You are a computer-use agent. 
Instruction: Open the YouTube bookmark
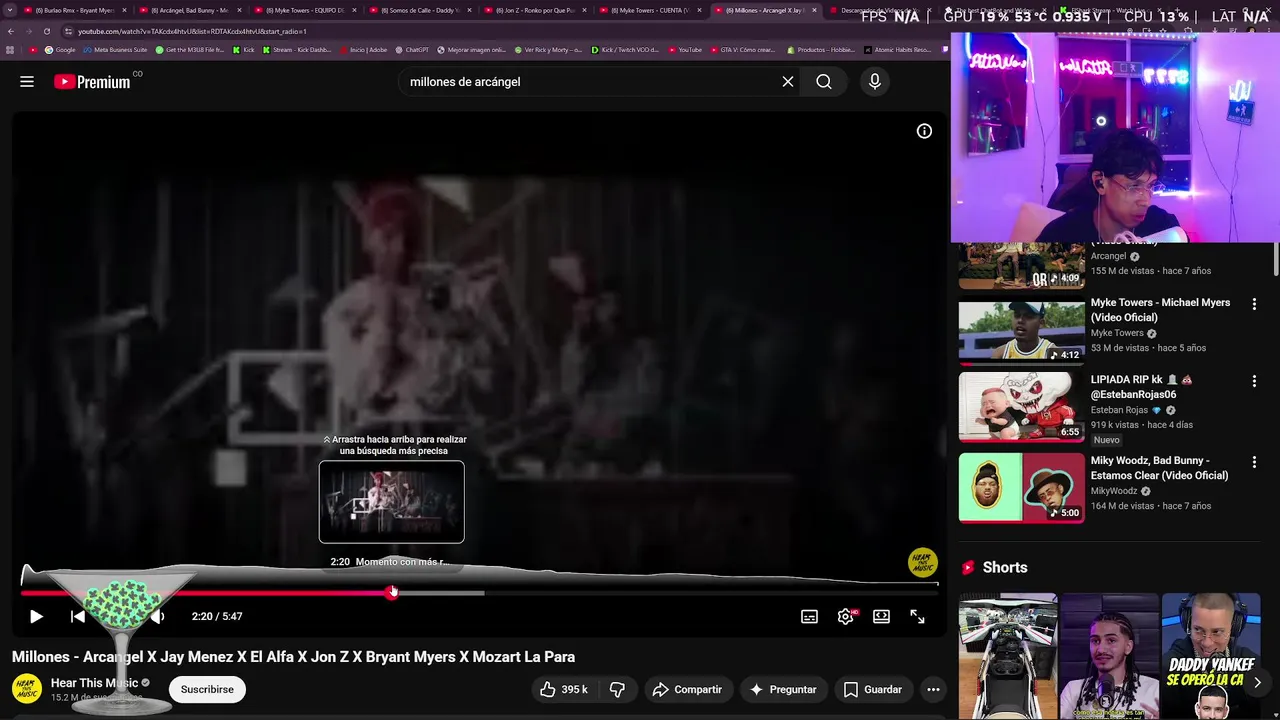click(x=685, y=50)
